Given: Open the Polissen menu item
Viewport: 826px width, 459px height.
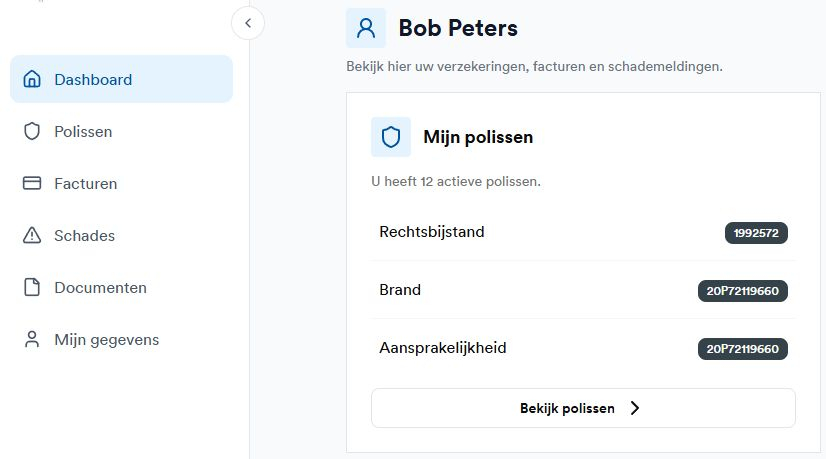Looking at the screenshot, I should 83,132.
